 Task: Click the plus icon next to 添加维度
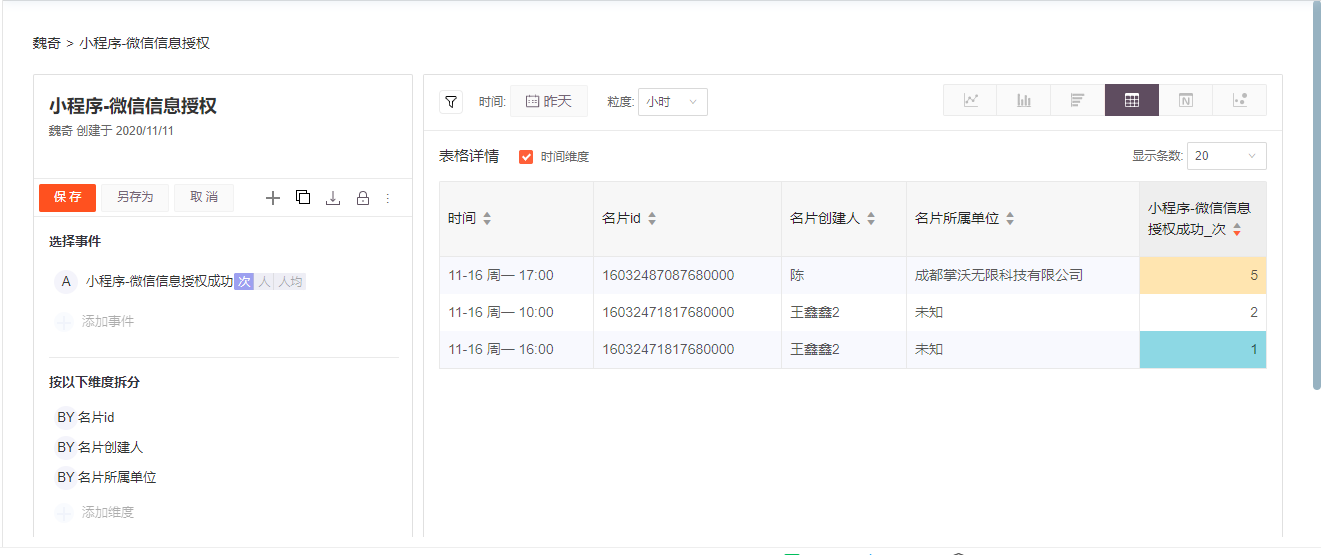[64, 513]
